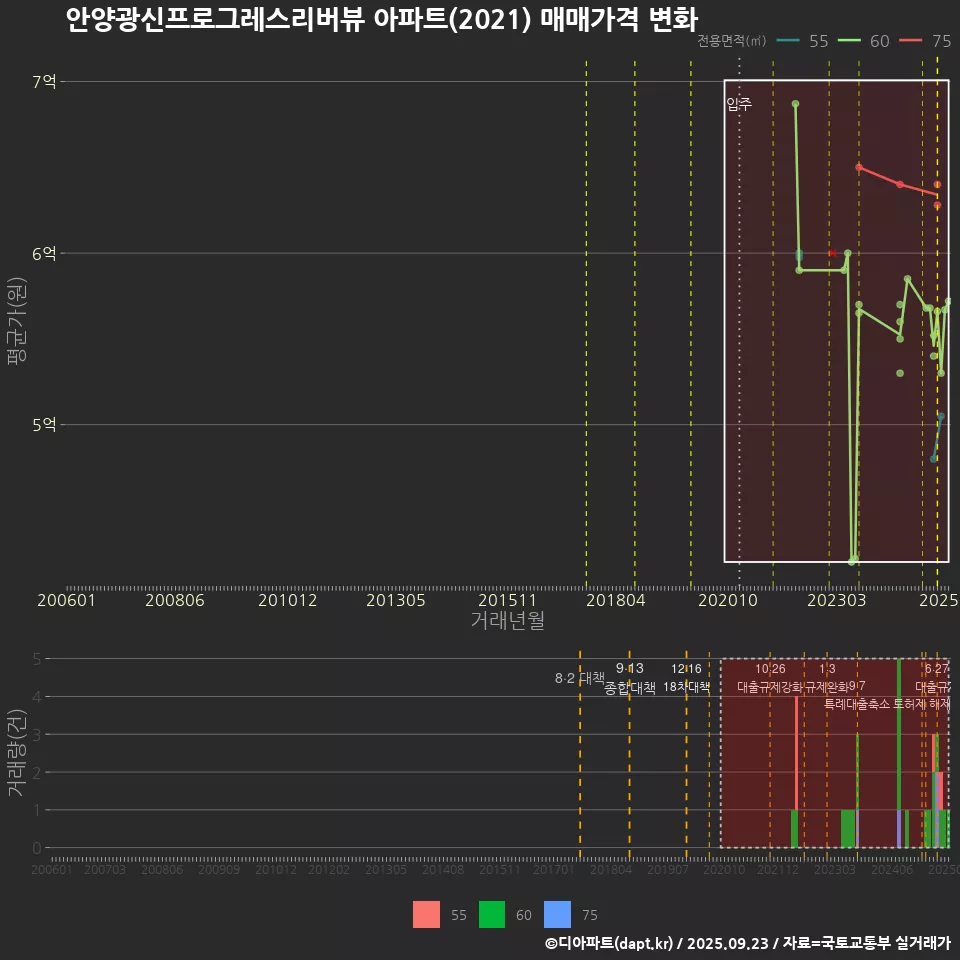Click the first red 75㎡ data point
Viewport: 960px width, 960px height.
pos(859,167)
